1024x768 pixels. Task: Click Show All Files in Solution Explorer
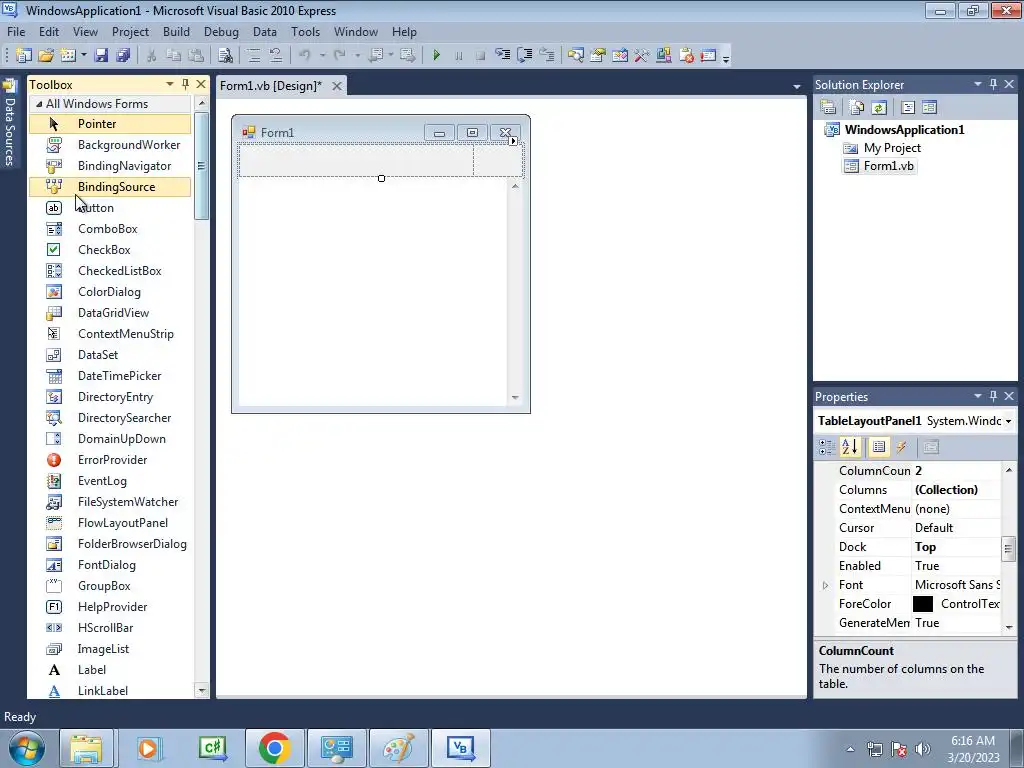pyautogui.click(x=856, y=107)
